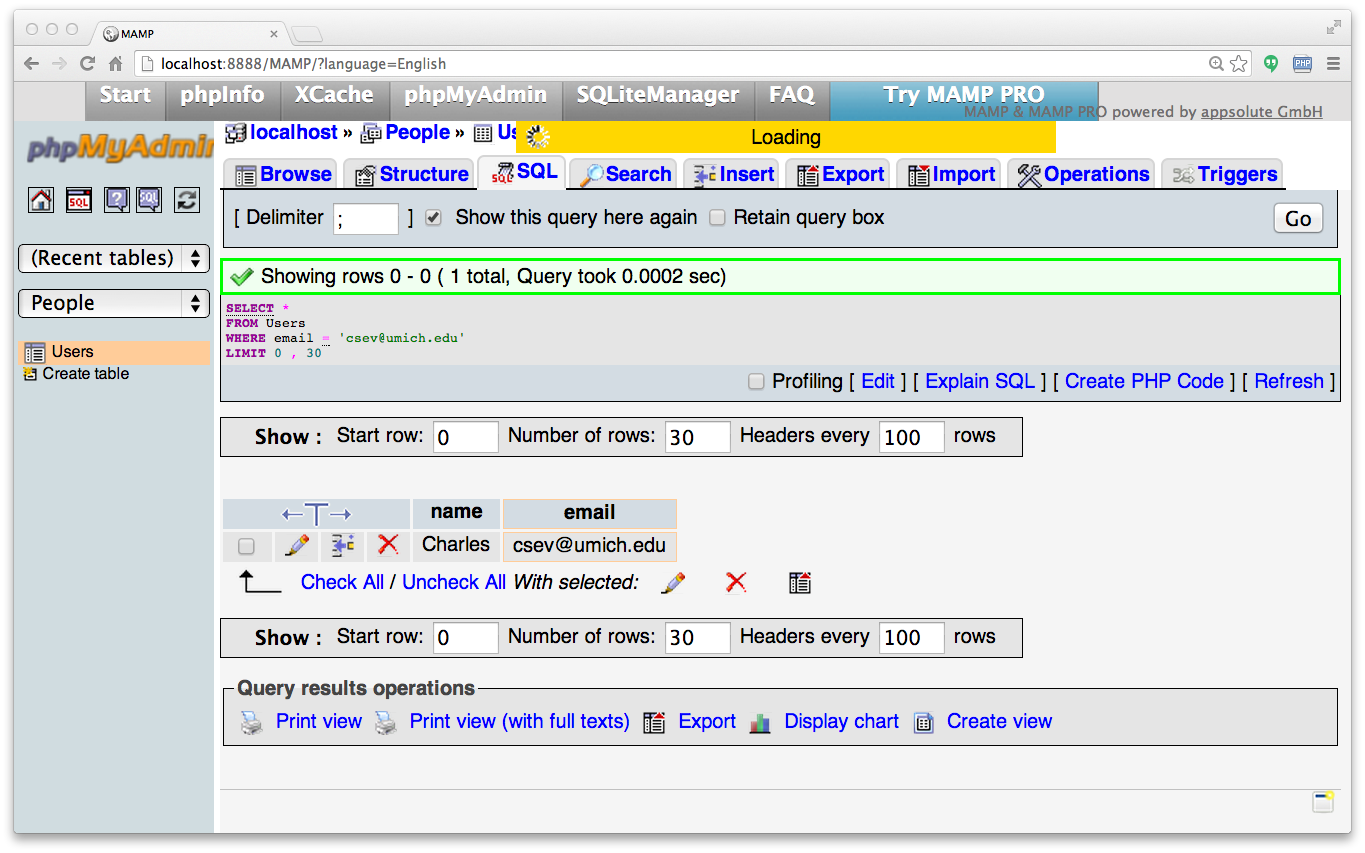Click the Refresh link

[x=1289, y=381]
